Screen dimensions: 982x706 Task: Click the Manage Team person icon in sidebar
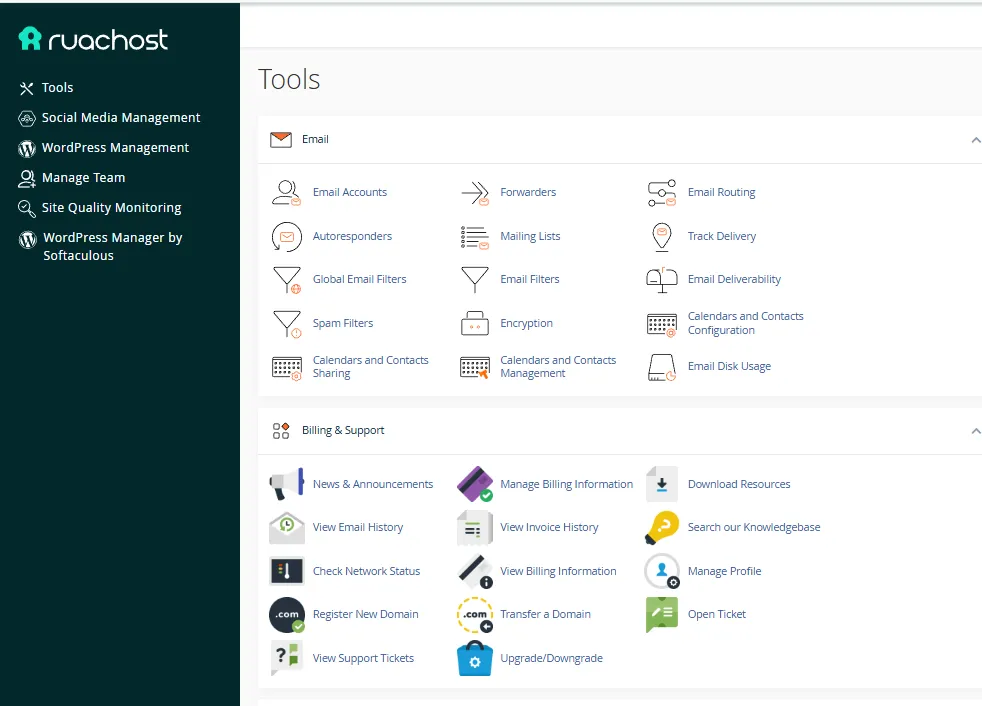(x=26, y=179)
